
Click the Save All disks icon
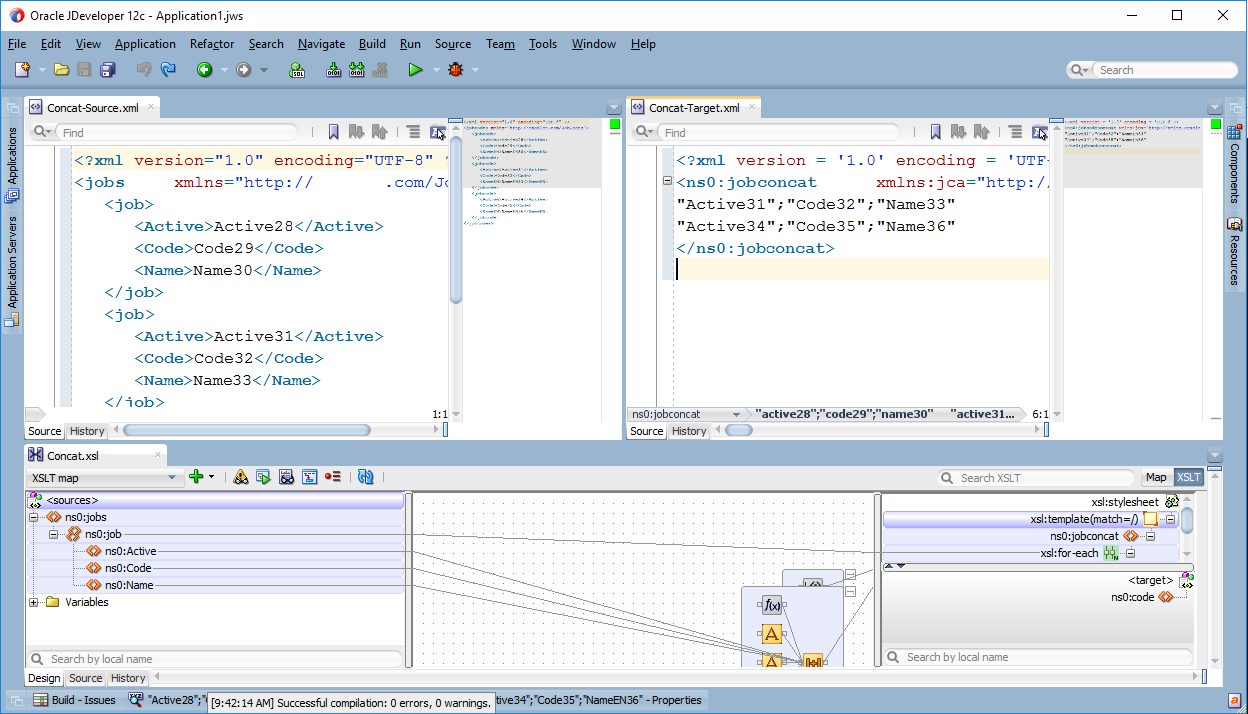point(107,70)
